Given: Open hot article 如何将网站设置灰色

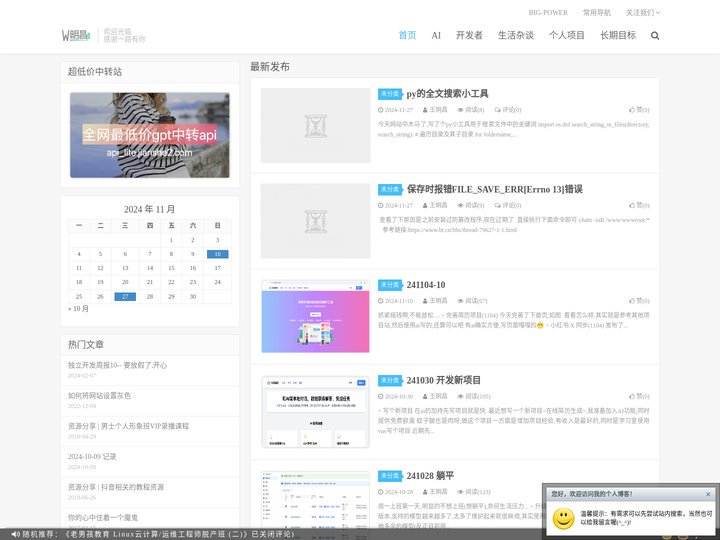Looking at the screenshot, I should click(x=99, y=395).
